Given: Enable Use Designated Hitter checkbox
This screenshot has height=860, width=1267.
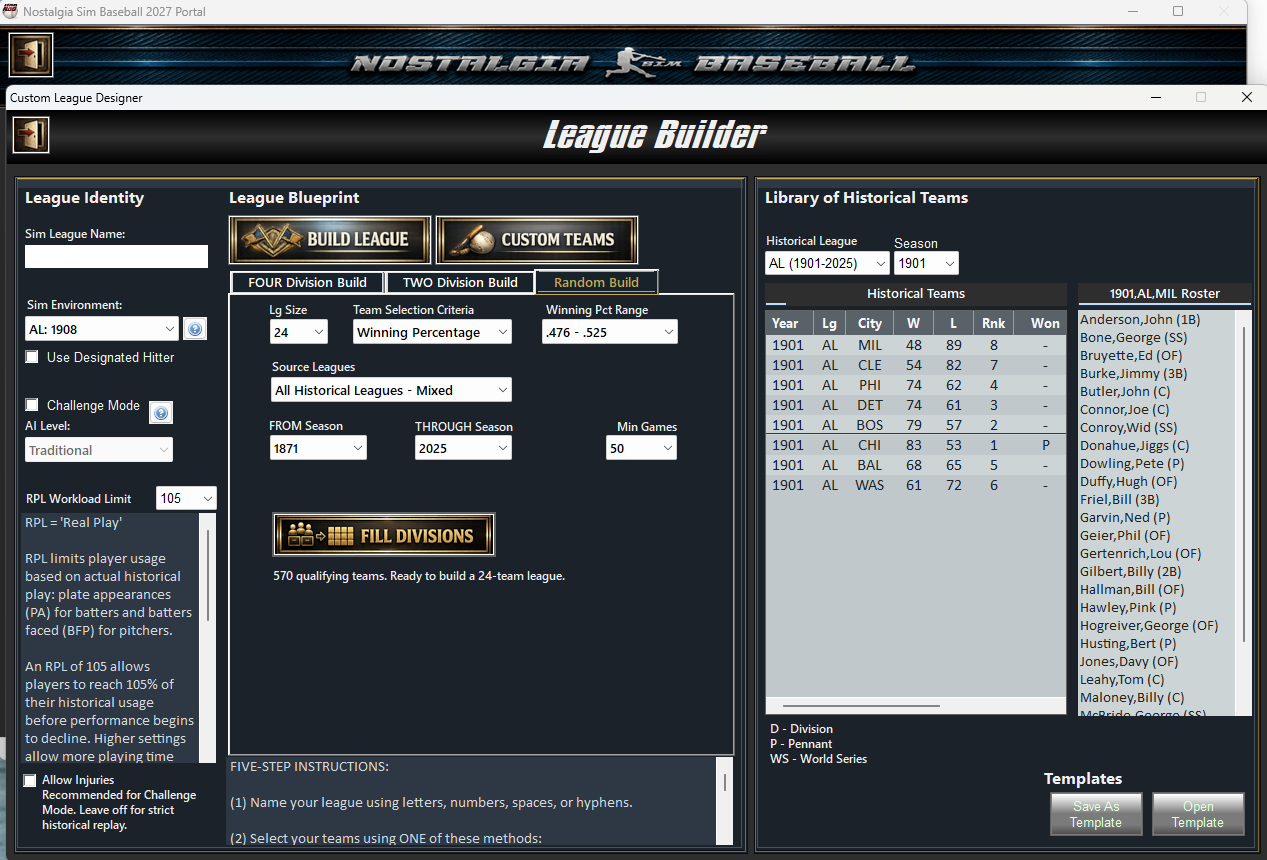Looking at the screenshot, I should point(32,357).
